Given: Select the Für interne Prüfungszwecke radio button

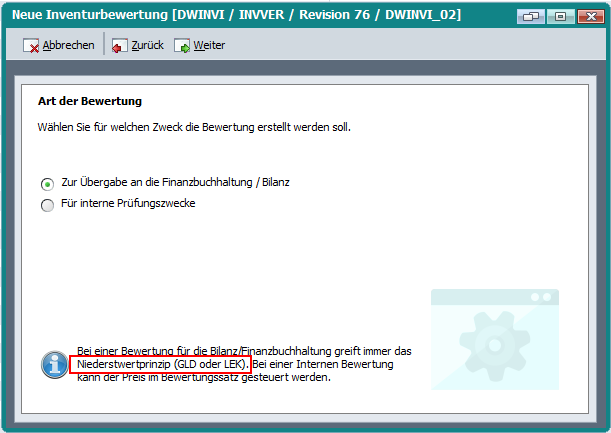Looking at the screenshot, I should 47,205.
